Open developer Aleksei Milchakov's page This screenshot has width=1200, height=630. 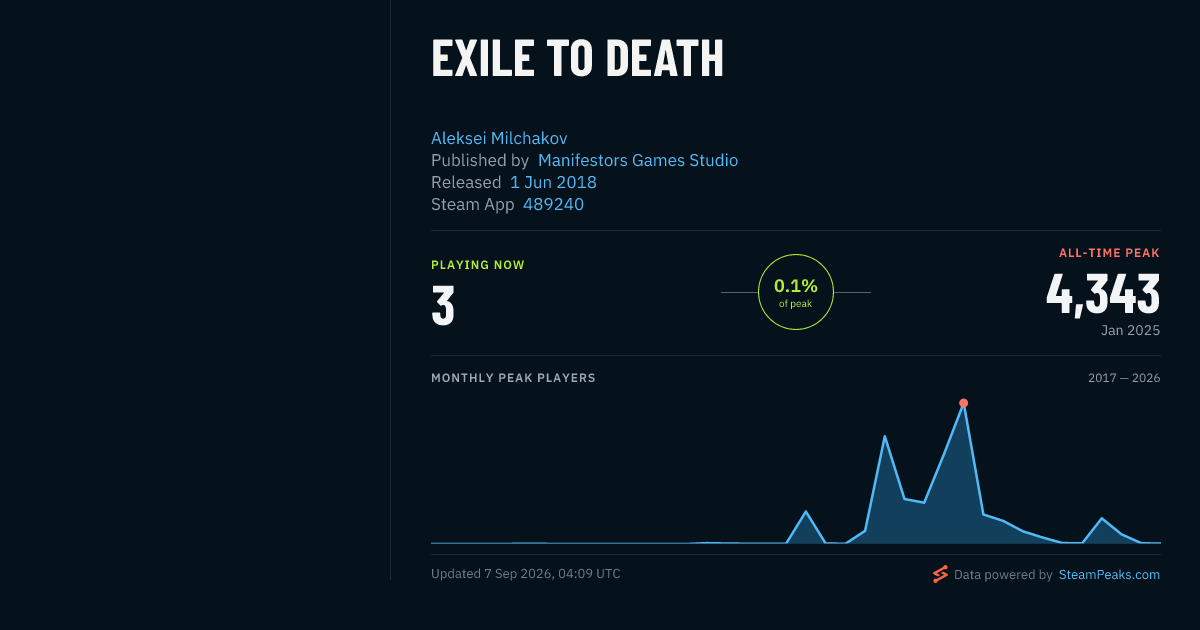499,138
